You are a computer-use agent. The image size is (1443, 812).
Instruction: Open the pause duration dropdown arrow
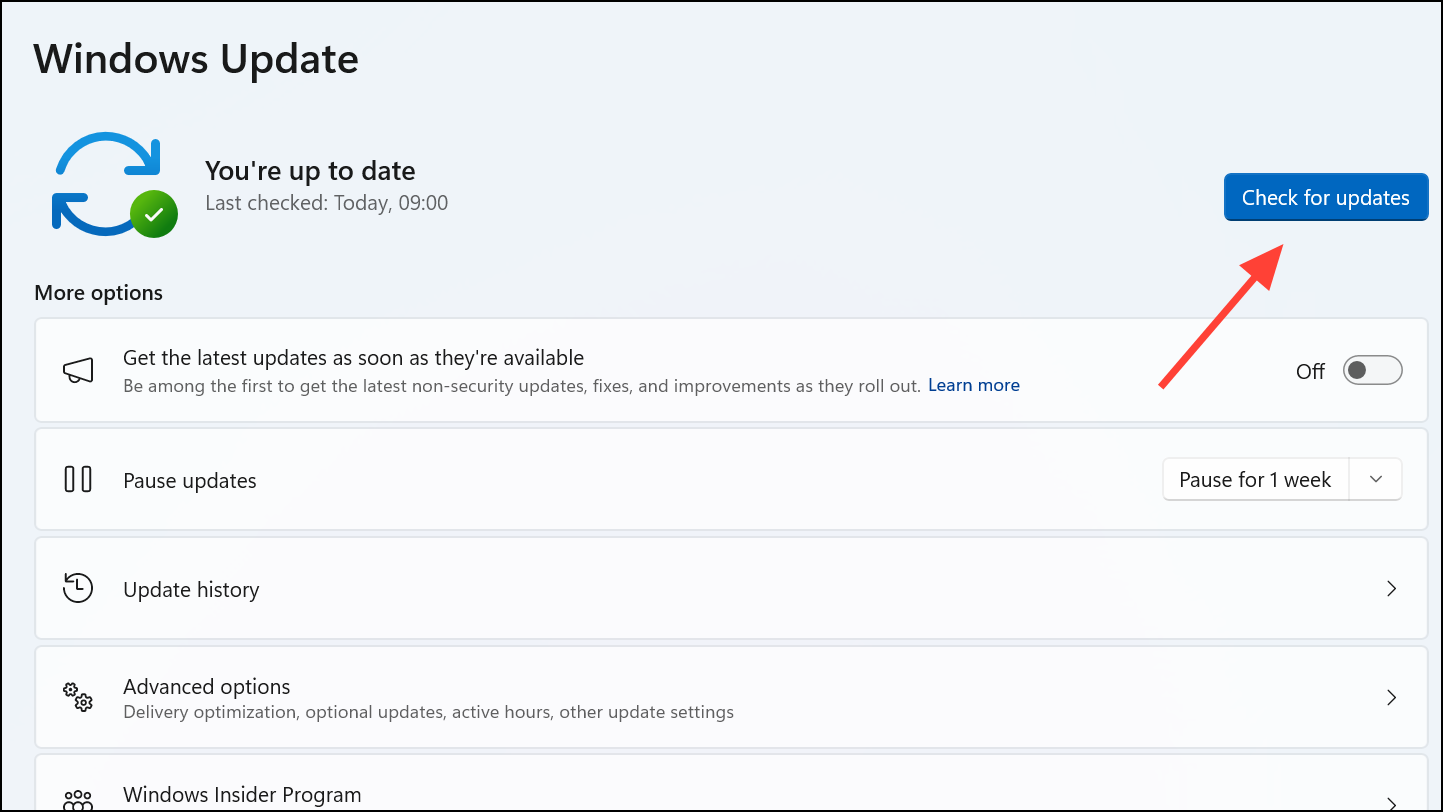(1376, 480)
